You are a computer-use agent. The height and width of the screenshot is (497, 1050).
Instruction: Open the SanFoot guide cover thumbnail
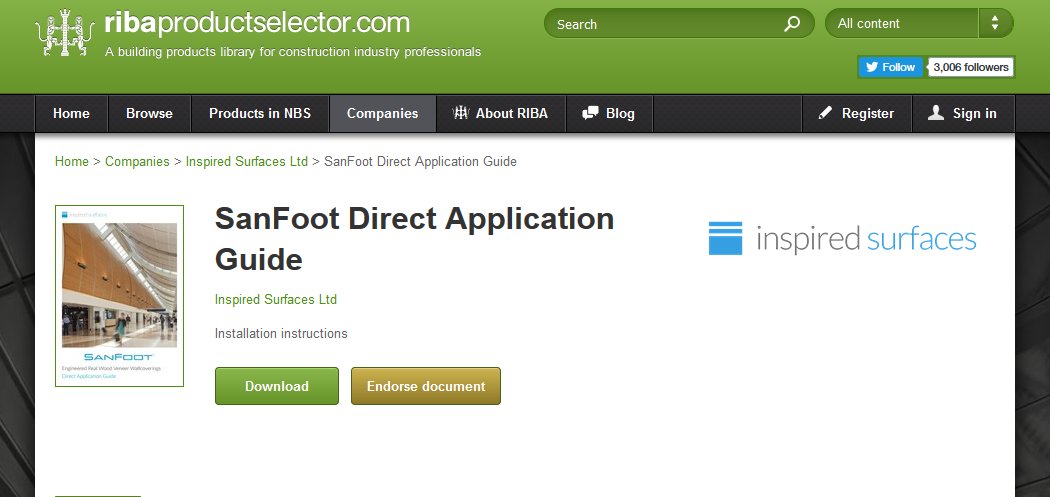click(119, 296)
